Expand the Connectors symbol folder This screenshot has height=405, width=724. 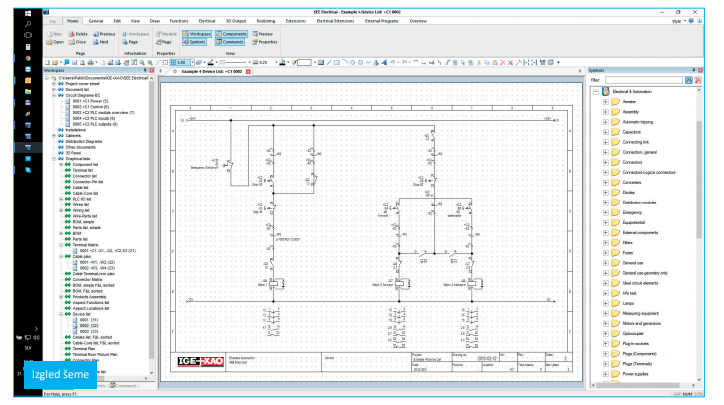pos(605,162)
